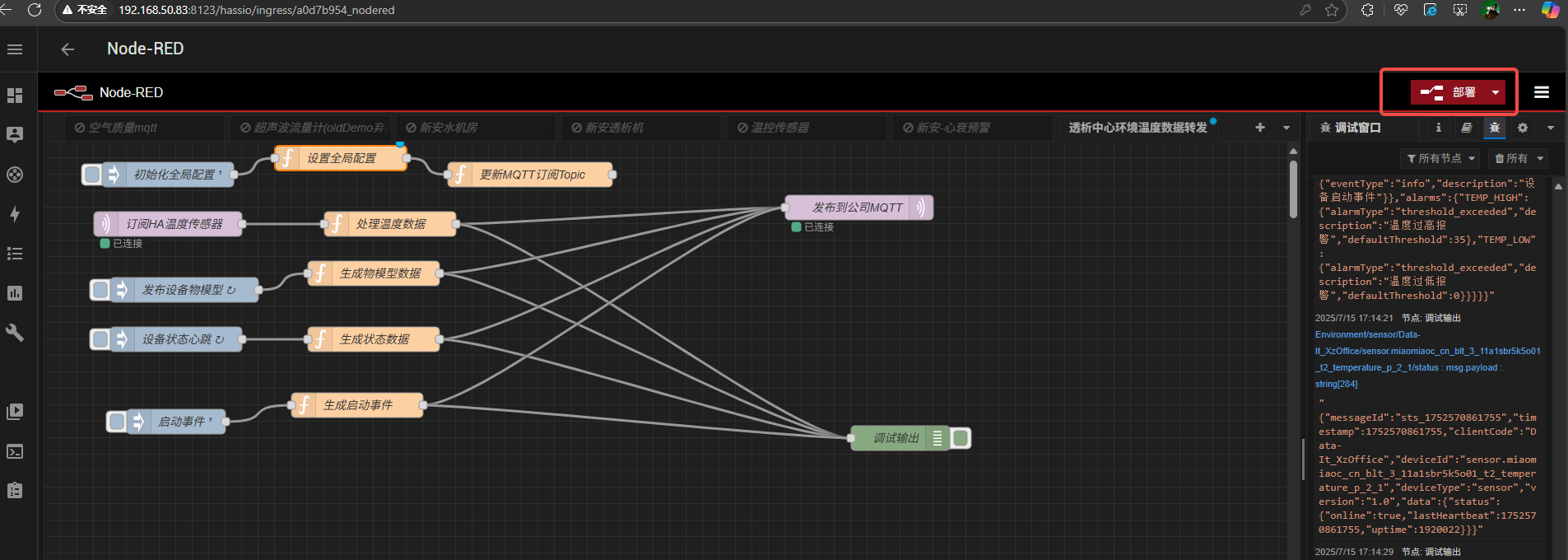Open the lightning bolt energy icon in sidebar

pos(15,214)
